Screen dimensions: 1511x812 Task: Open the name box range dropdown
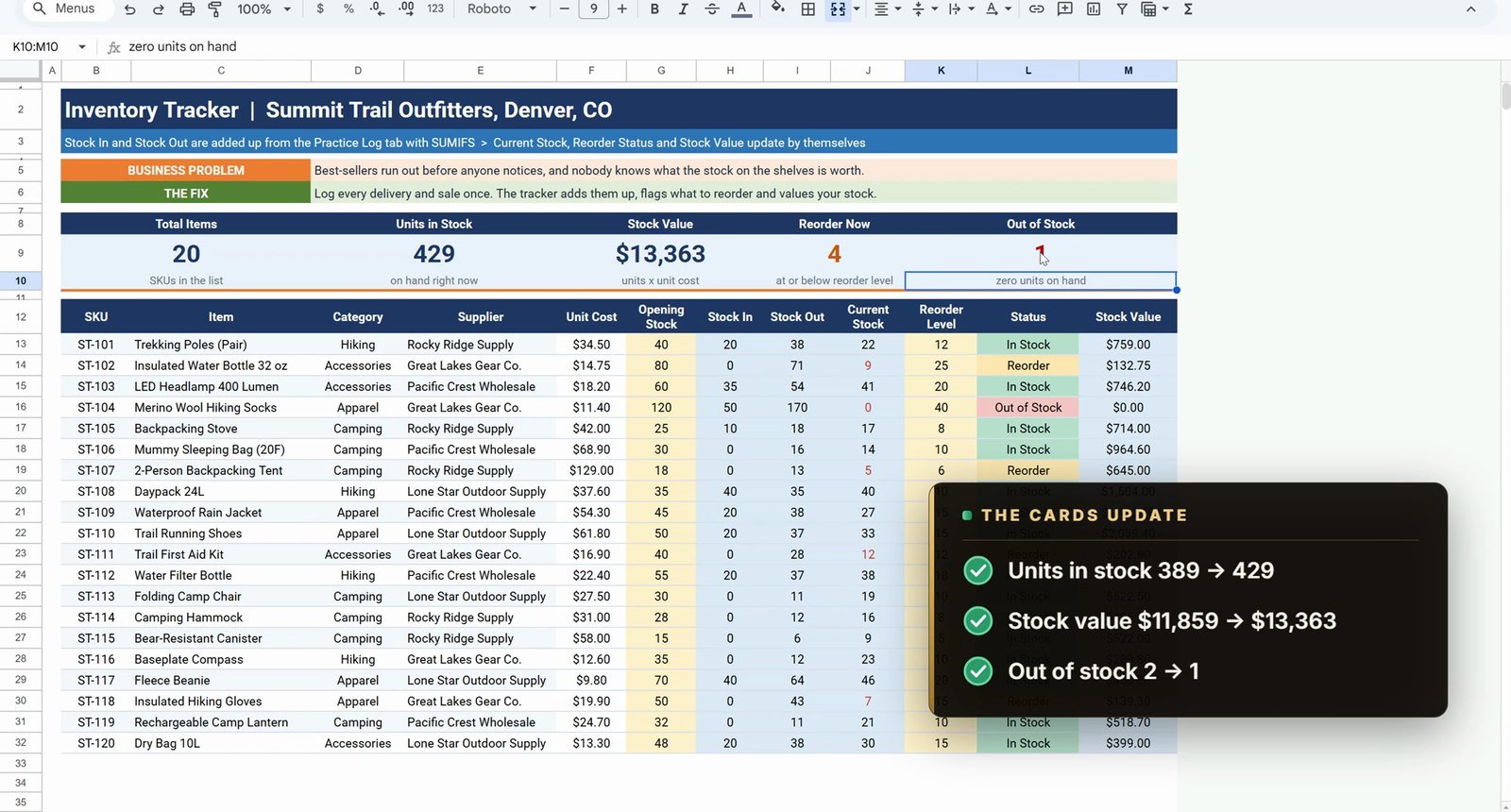(x=82, y=46)
